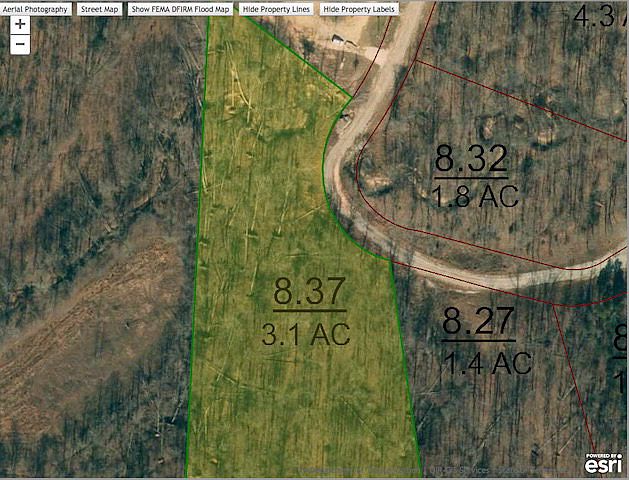Screen dimensions: 629x480
Task: Hide Property Lines on the map
Action: coord(276,9)
